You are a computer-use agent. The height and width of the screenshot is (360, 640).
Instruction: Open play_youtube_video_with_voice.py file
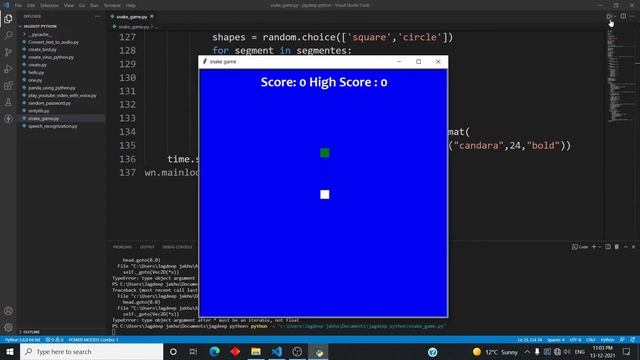coord(62,96)
